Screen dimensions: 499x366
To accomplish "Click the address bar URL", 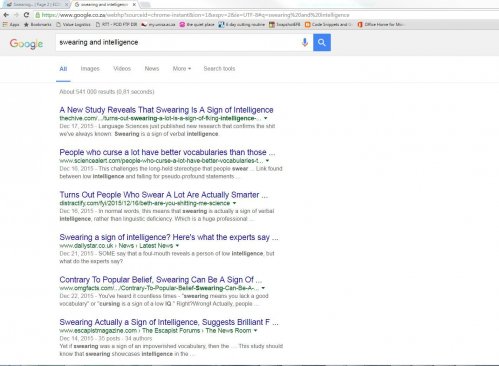I will click(x=195, y=15).
